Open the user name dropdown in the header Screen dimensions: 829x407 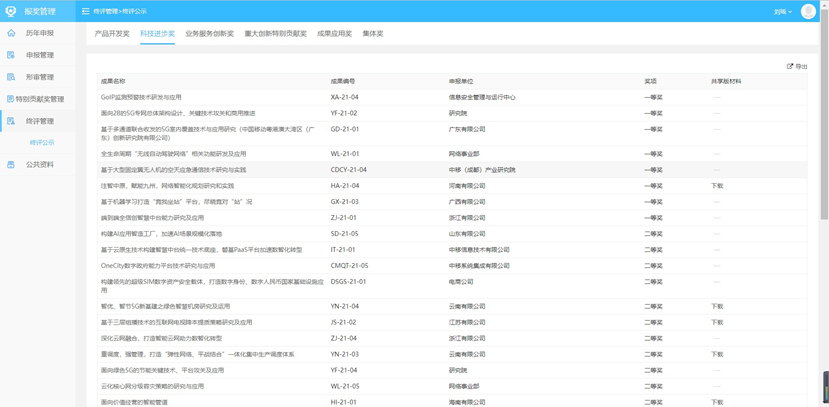tap(782, 11)
